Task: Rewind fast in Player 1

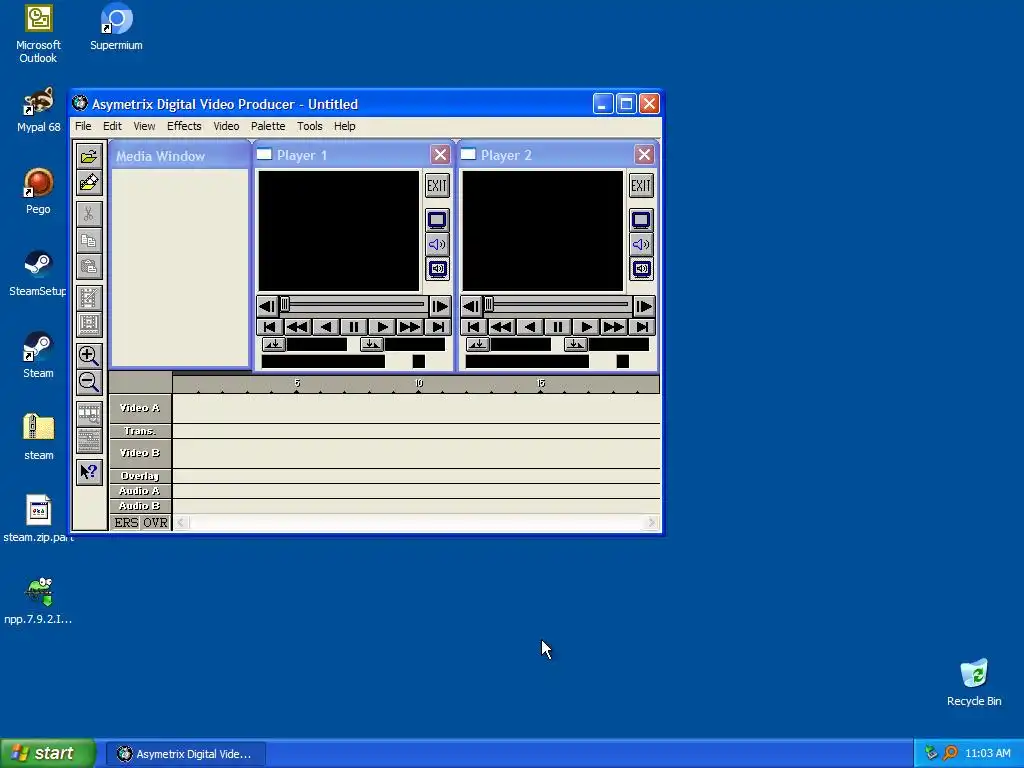Action: (x=298, y=327)
